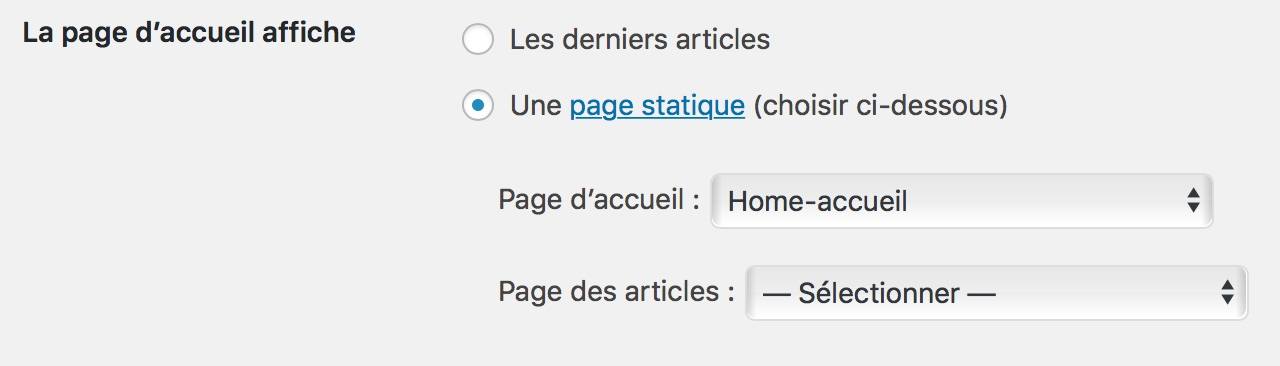The width and height of the screenshot is (1280, 366).
Task: Click the up-down arrows of the Sélectionner select
Action: coord(1228,293)
